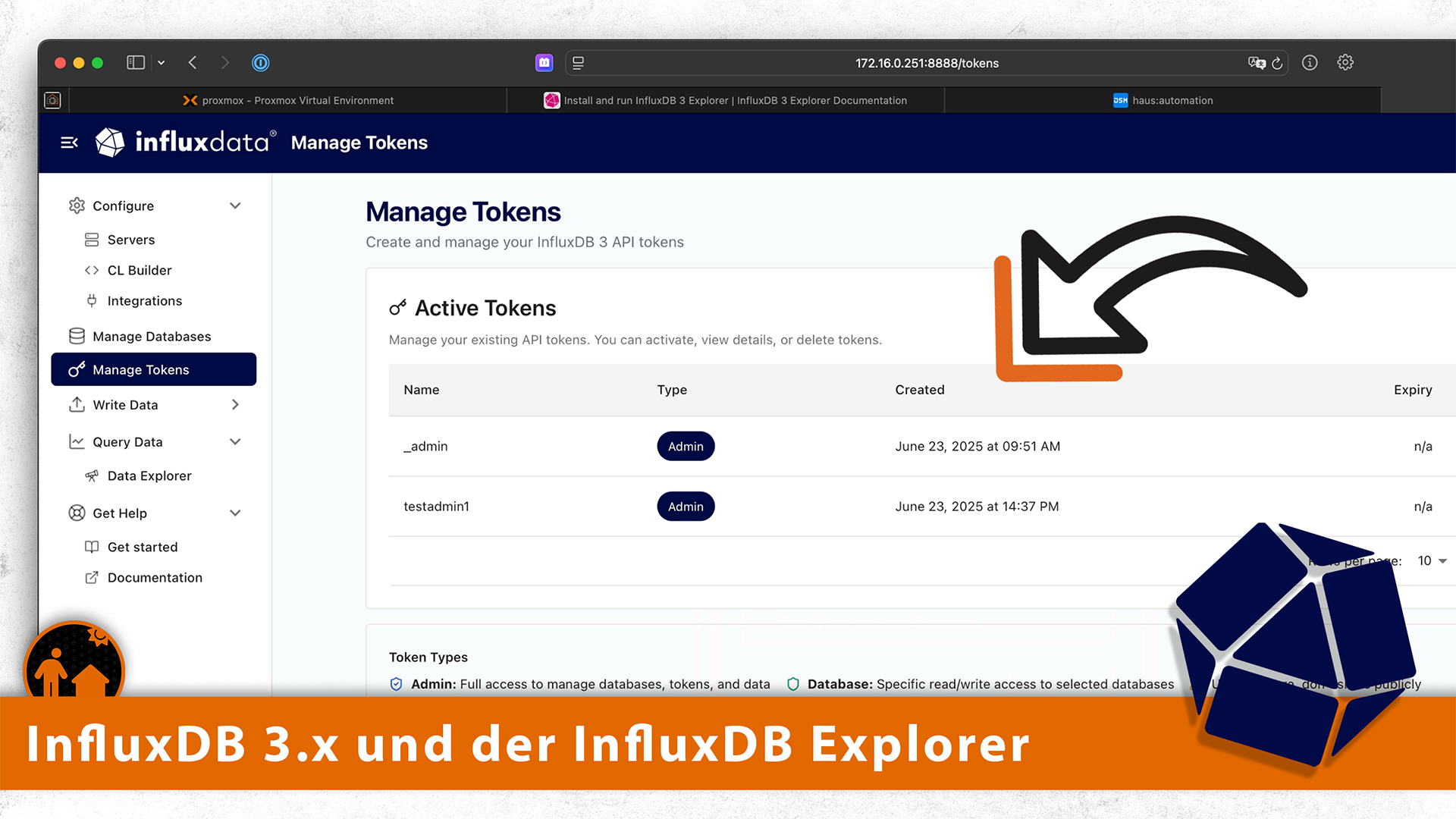Go back with the browser back arrow
The image size is (1456, 819).
pos(193,63)
